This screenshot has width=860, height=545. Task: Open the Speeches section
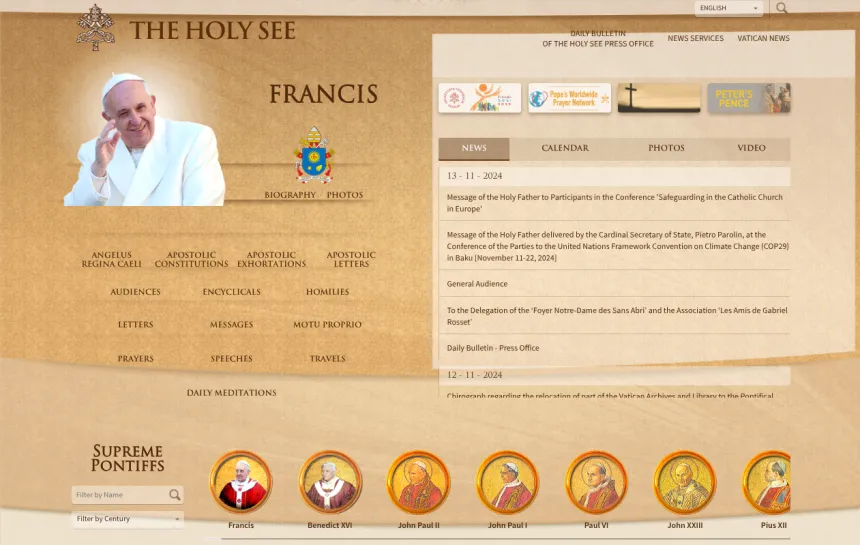tap(231, 359)
